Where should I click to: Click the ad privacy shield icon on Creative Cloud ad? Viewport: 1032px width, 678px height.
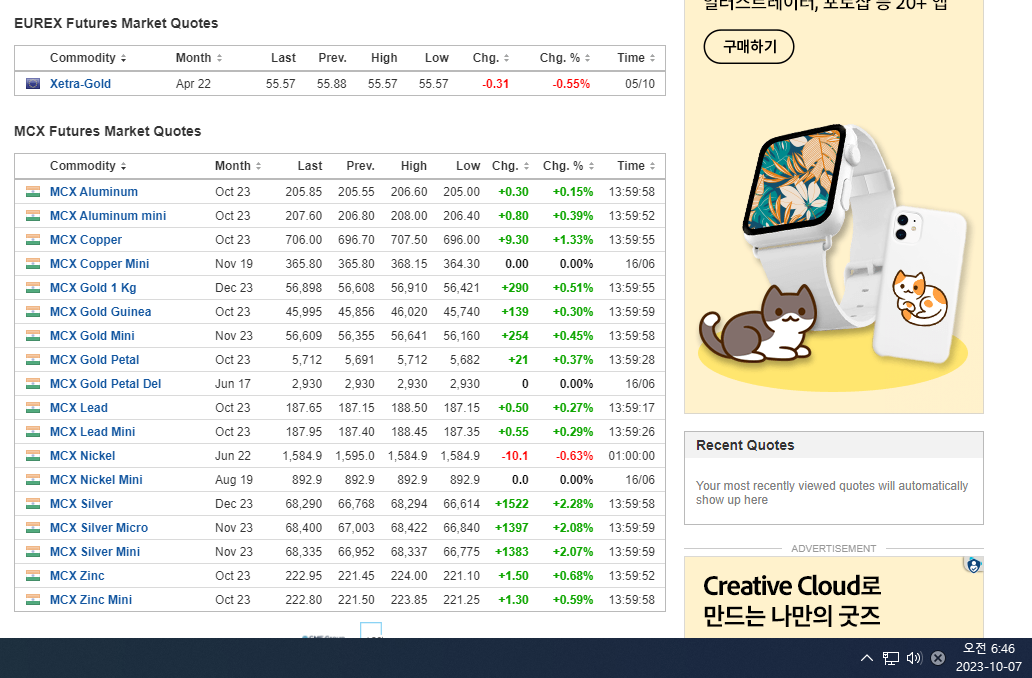point(973,565)
